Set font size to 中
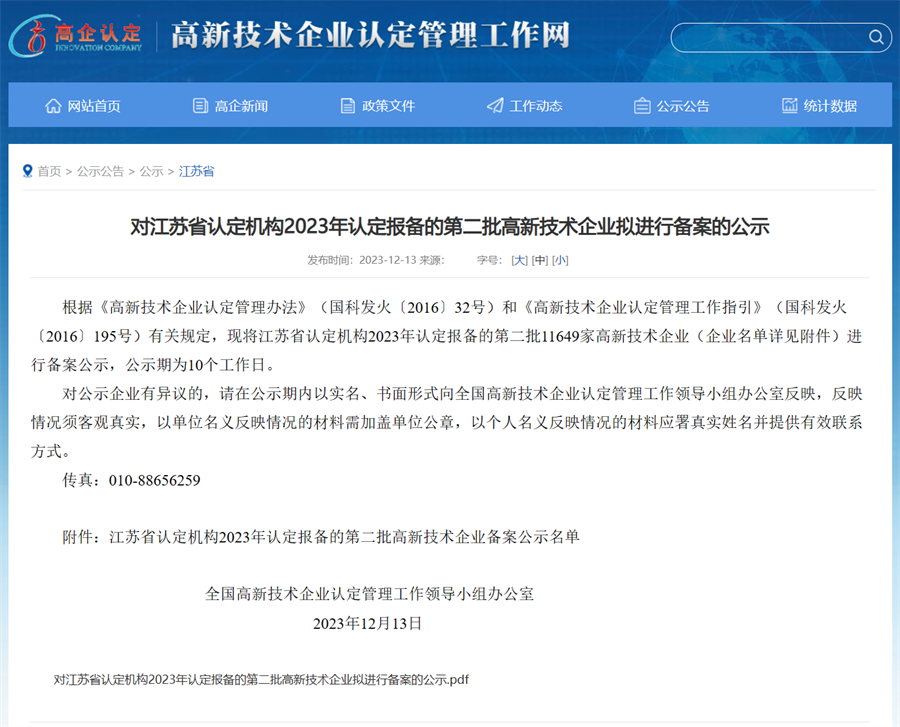Image resolution: width=900 pixels, height=727 pixels. (x=540, y=260)
